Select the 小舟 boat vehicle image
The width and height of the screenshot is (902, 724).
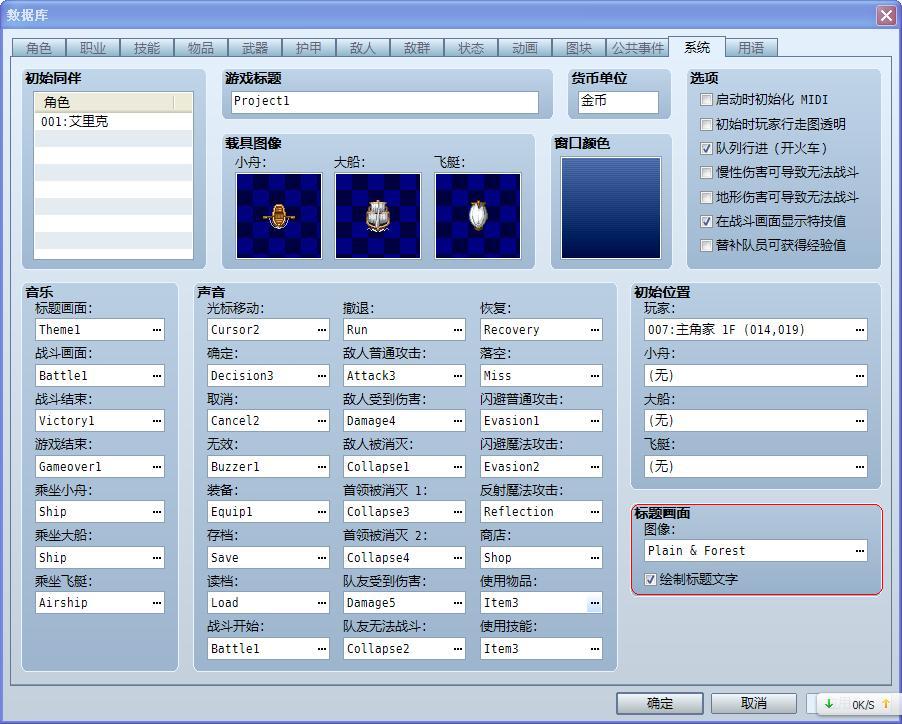click(x=279, y=216)
